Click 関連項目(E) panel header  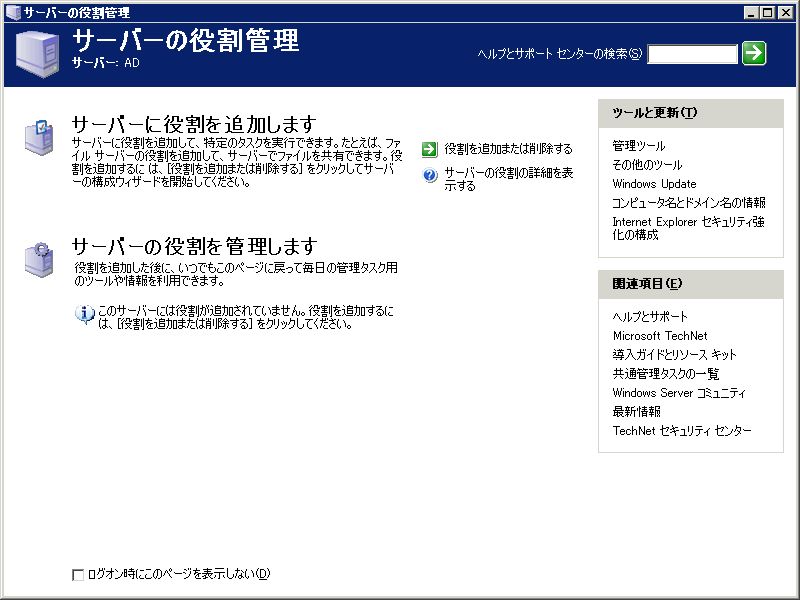click(691, 284)
